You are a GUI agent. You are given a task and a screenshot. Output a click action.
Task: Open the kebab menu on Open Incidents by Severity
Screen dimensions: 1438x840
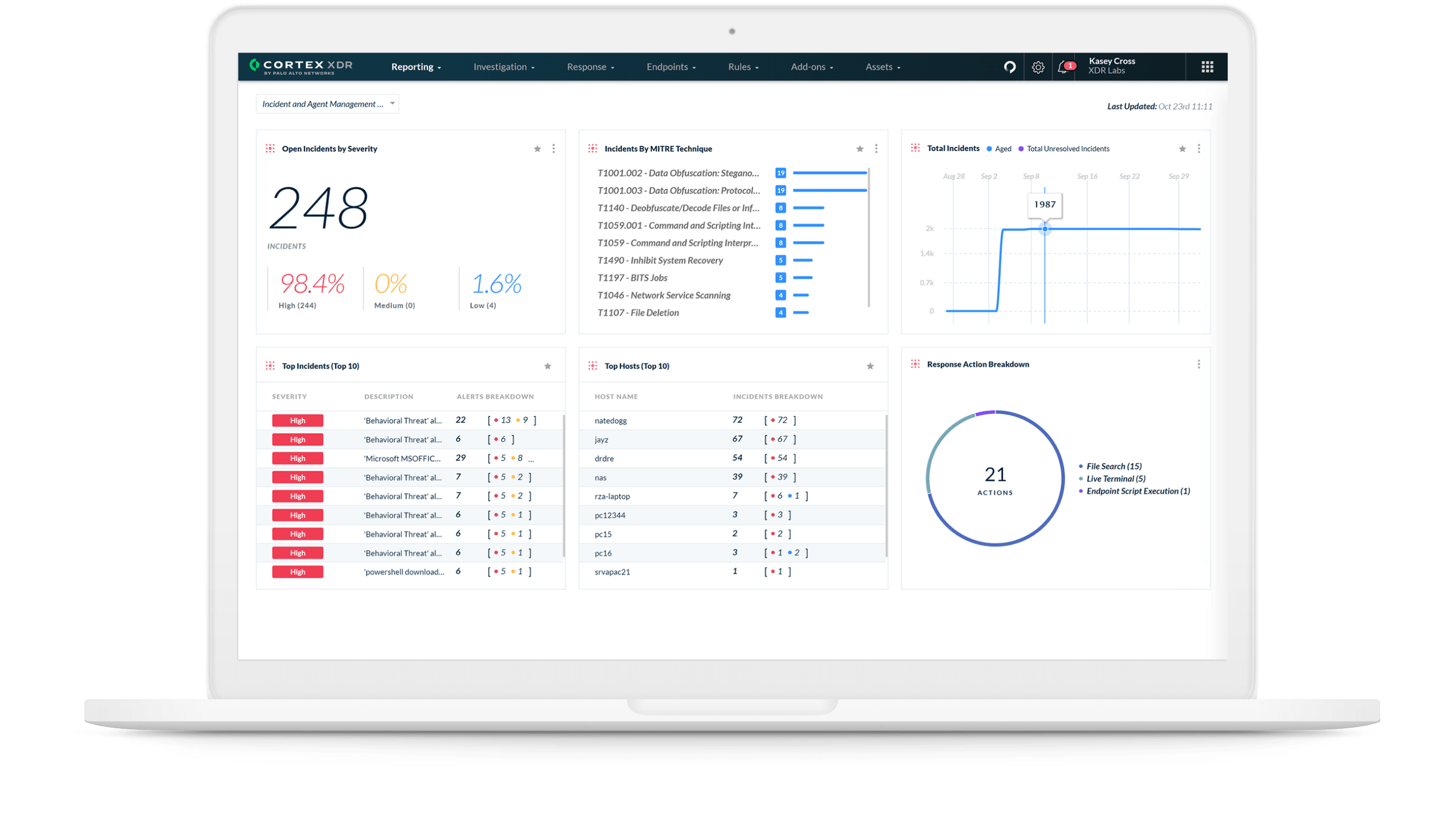click(x=553, y=149)
